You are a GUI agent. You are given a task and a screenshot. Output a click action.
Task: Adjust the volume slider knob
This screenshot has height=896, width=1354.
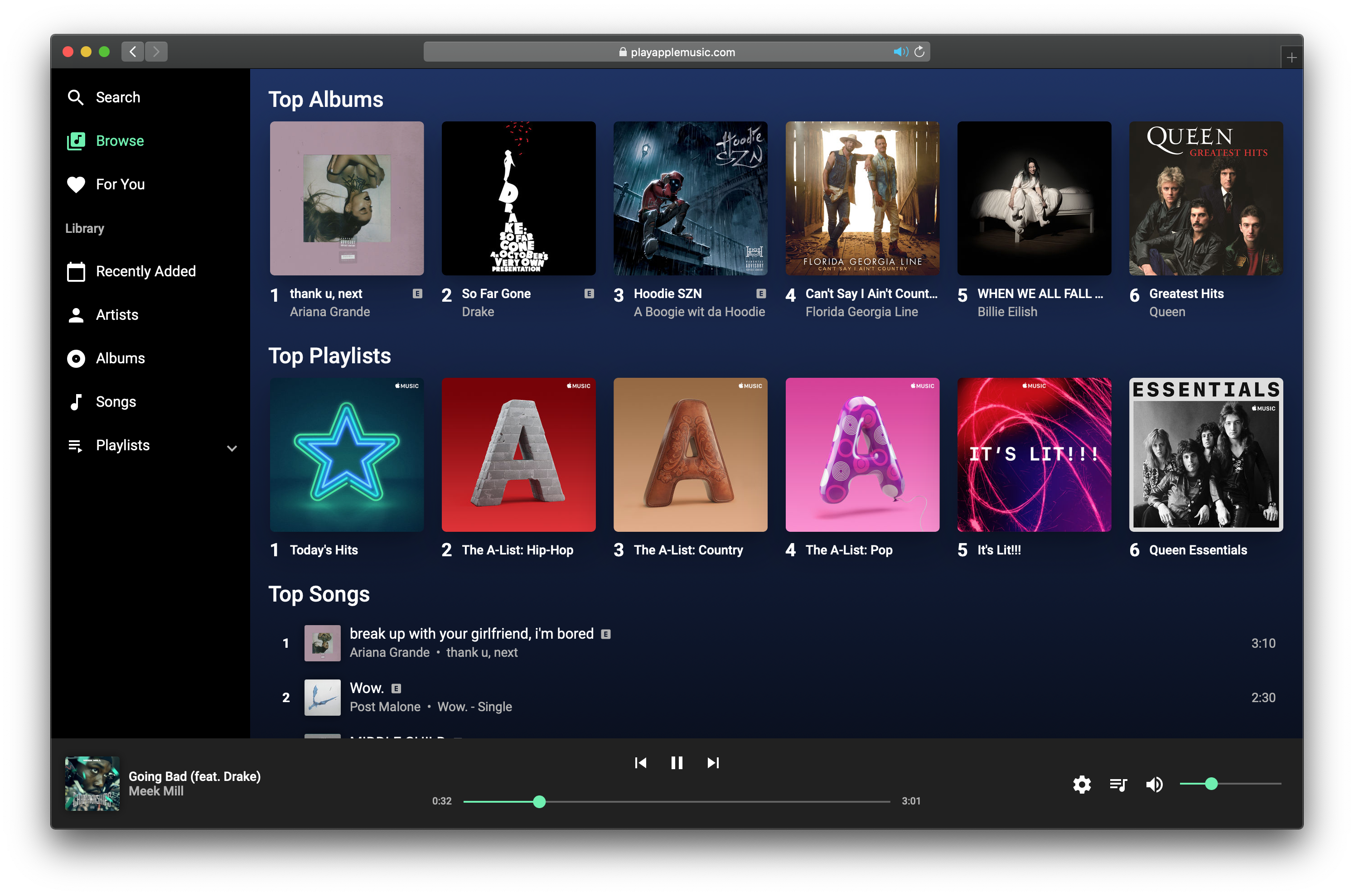point(1211,783)
